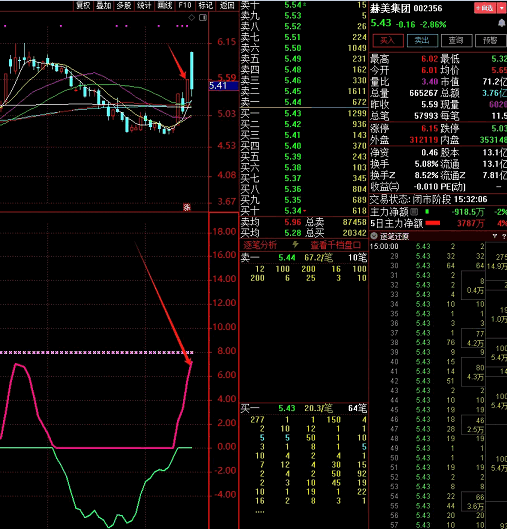Select the 逐笔分析 tab

[260, 245]
